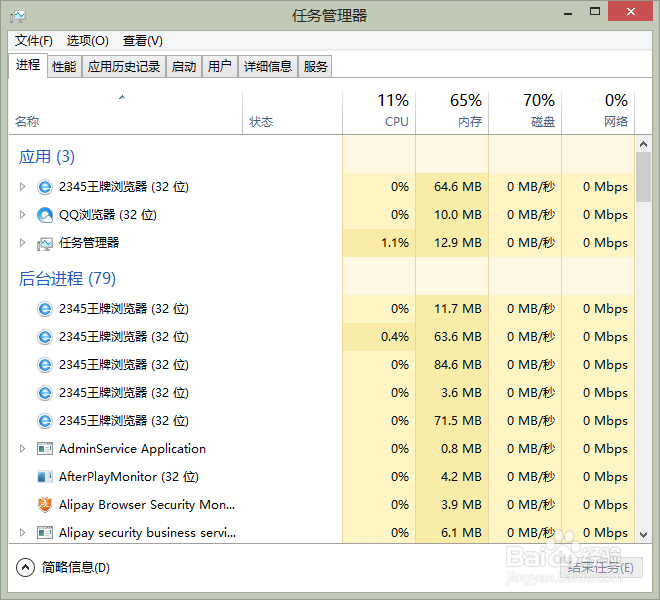Viewport: 660px width, 600px height.
Task: Expand the Alipay security business service entry
Action: coord(22,533)
